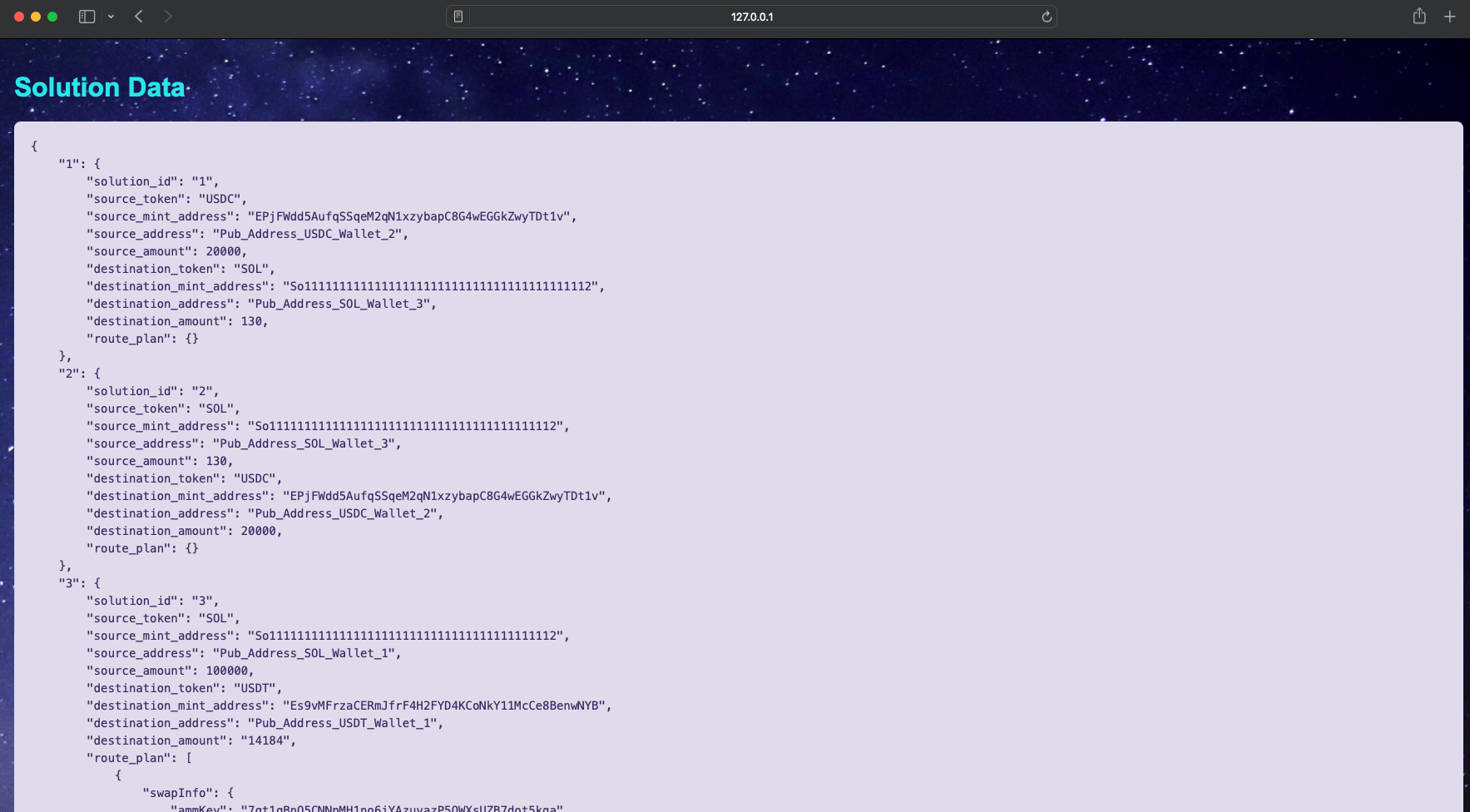Click the empty route_plan in solution 2
Viewport: 1470px width, 812px height.
click(x=191, y=548)
